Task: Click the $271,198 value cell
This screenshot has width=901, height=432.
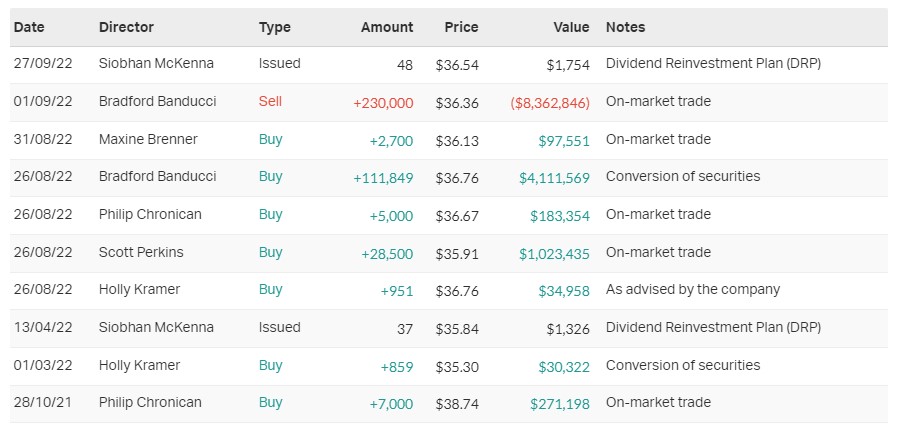Action: coord(560,403)
